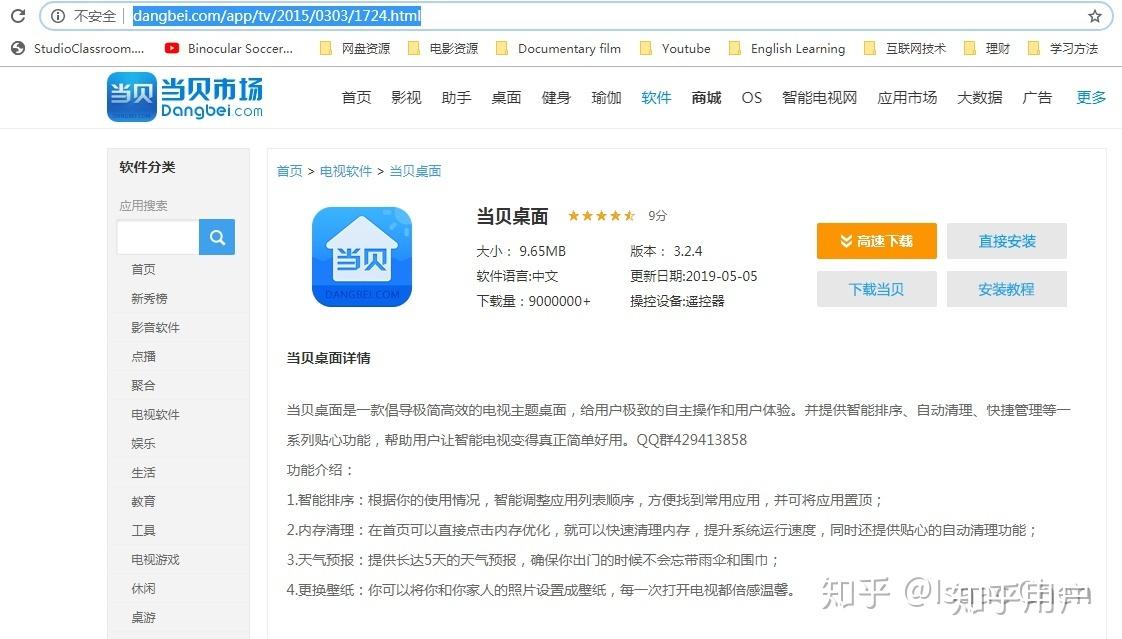Image resolution: width=1122 pixels, height=639 pixels.
Task: Open 商城 in the top navigation
Action: 706,97
